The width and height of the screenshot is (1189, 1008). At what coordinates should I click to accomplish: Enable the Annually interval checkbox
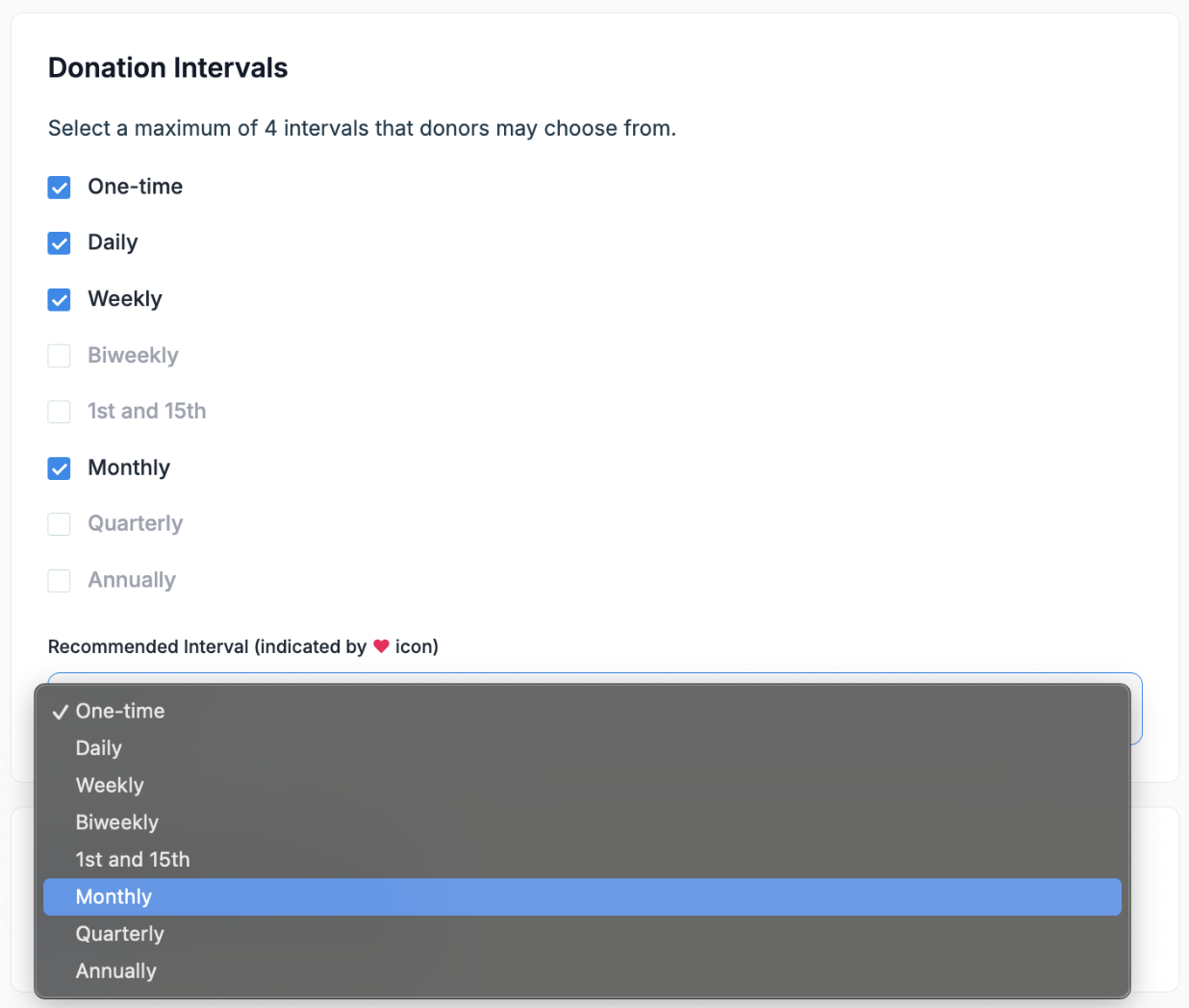[x=60, y=581]
